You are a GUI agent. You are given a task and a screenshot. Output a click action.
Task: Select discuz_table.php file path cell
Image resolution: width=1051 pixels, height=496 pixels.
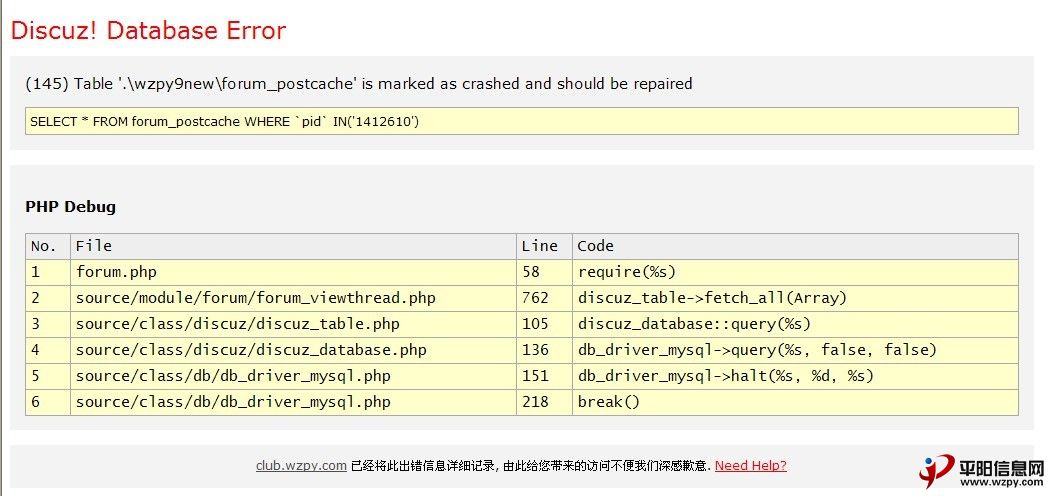tap(294, 324)
